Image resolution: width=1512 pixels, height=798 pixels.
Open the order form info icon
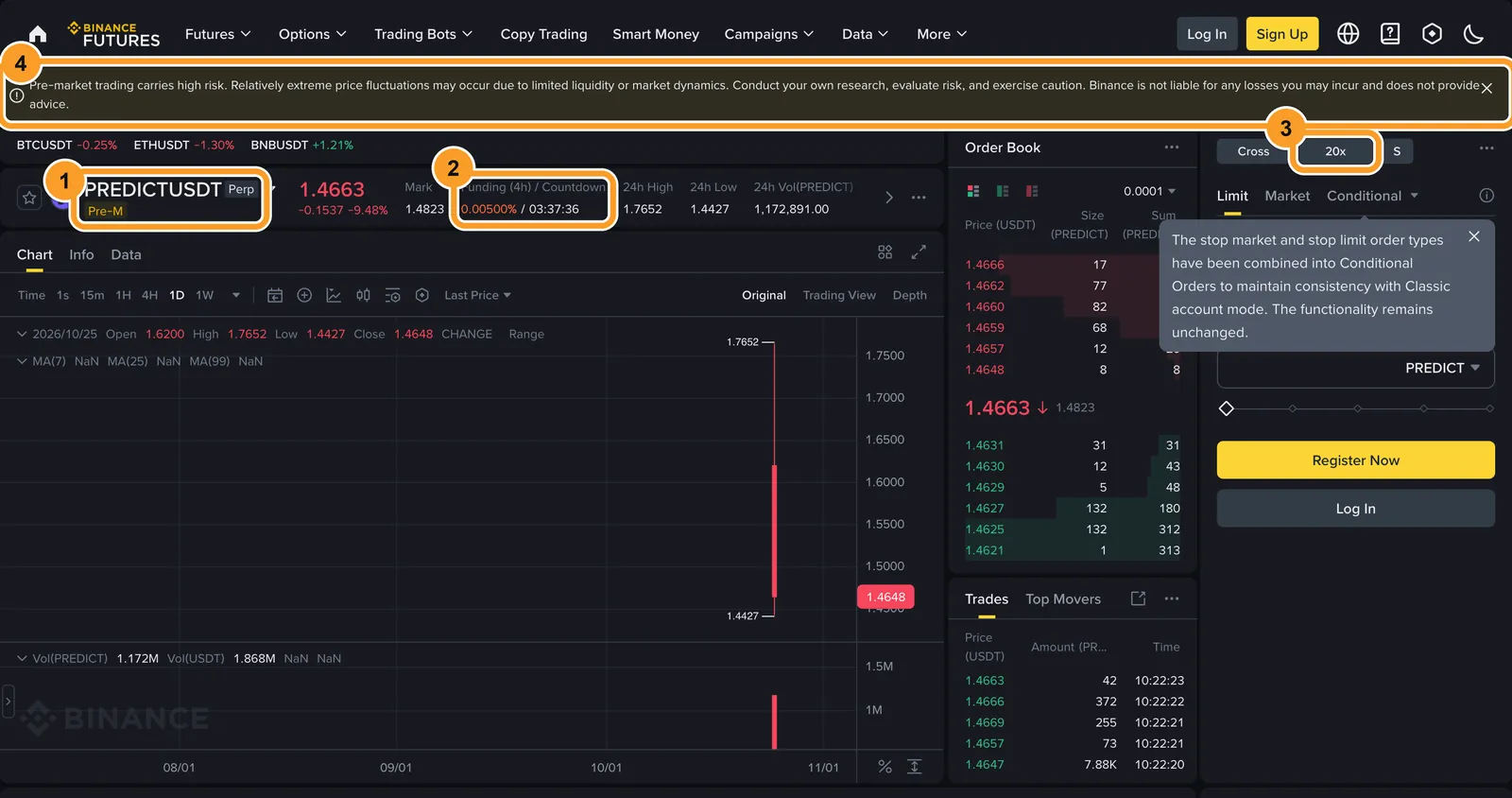(x=1486, y=196)
